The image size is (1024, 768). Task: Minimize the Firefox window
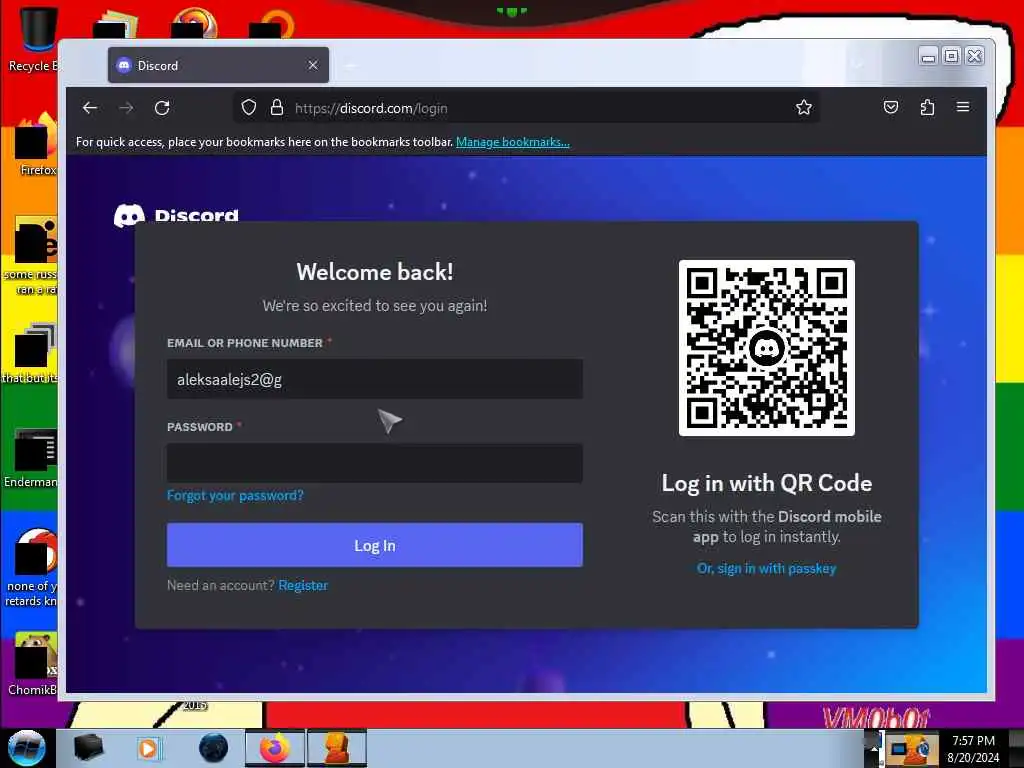point(928,57)
